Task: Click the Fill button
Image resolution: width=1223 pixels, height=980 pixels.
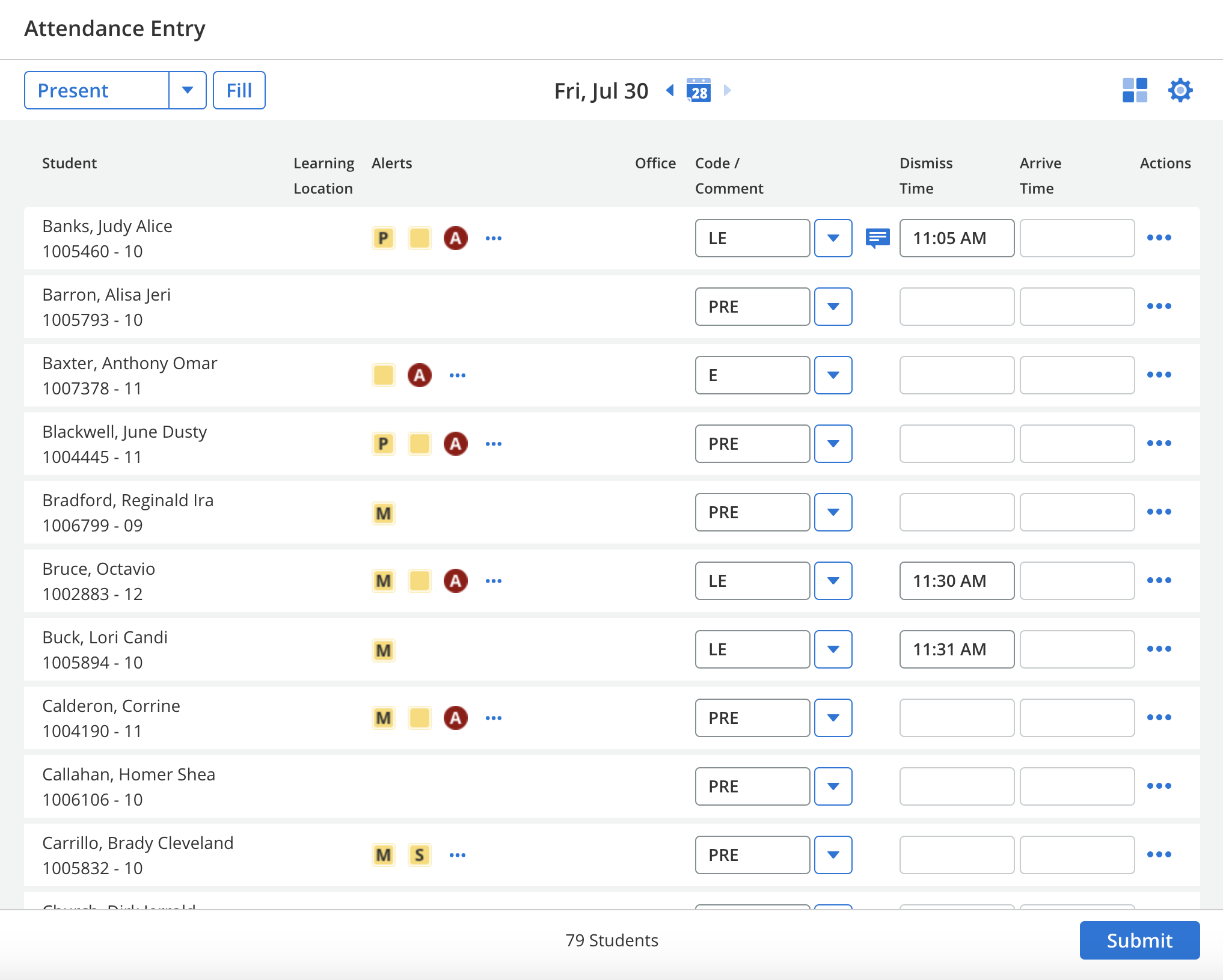Action: (239, 90)
